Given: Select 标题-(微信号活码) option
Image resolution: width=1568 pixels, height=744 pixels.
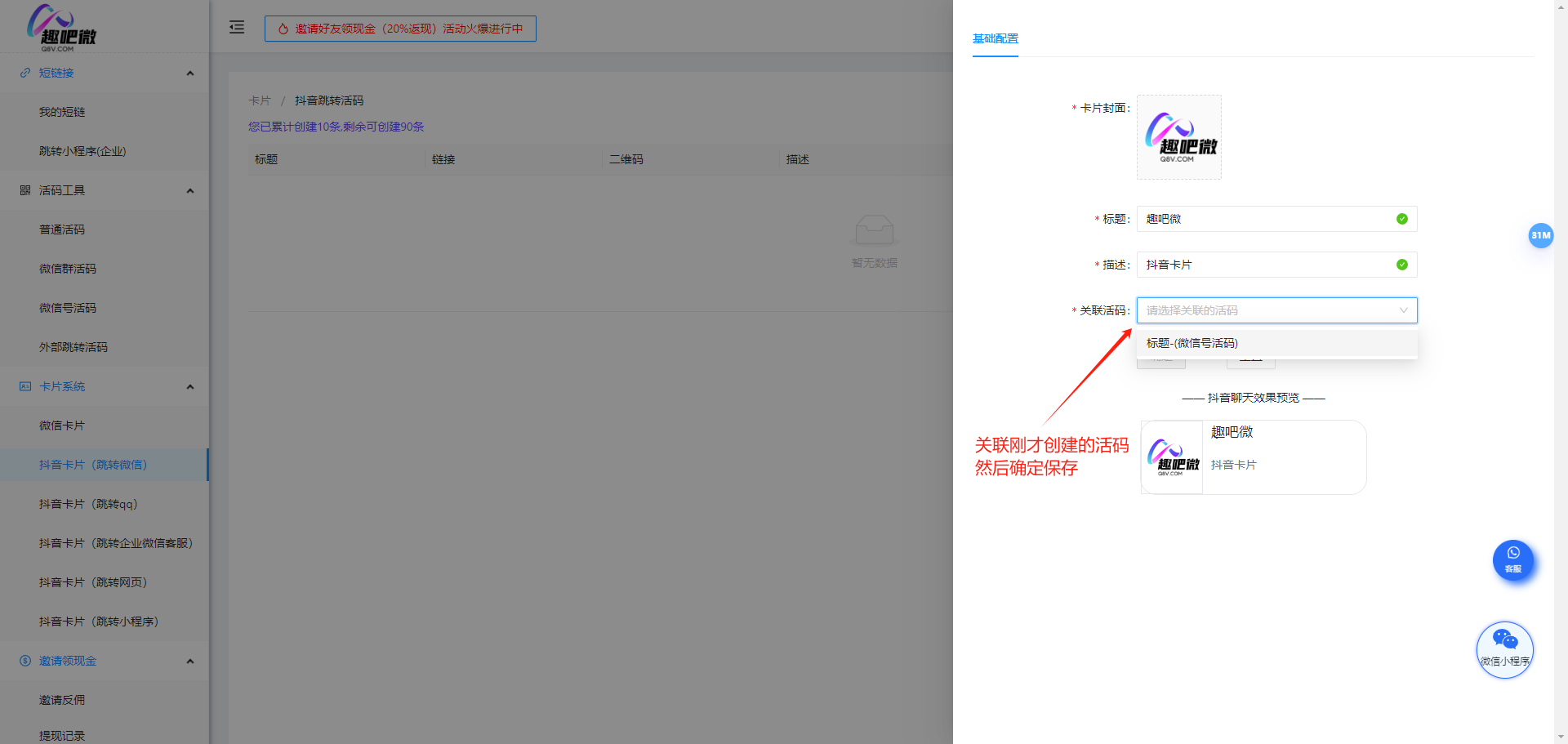Looking at the screenshot, I should click(x=1277, y=343).
